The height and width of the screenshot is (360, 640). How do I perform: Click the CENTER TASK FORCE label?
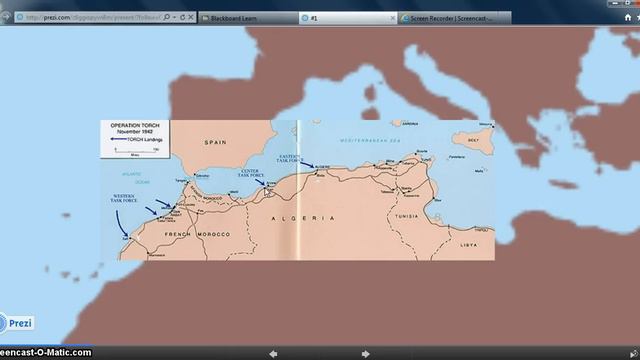[250, 173]
